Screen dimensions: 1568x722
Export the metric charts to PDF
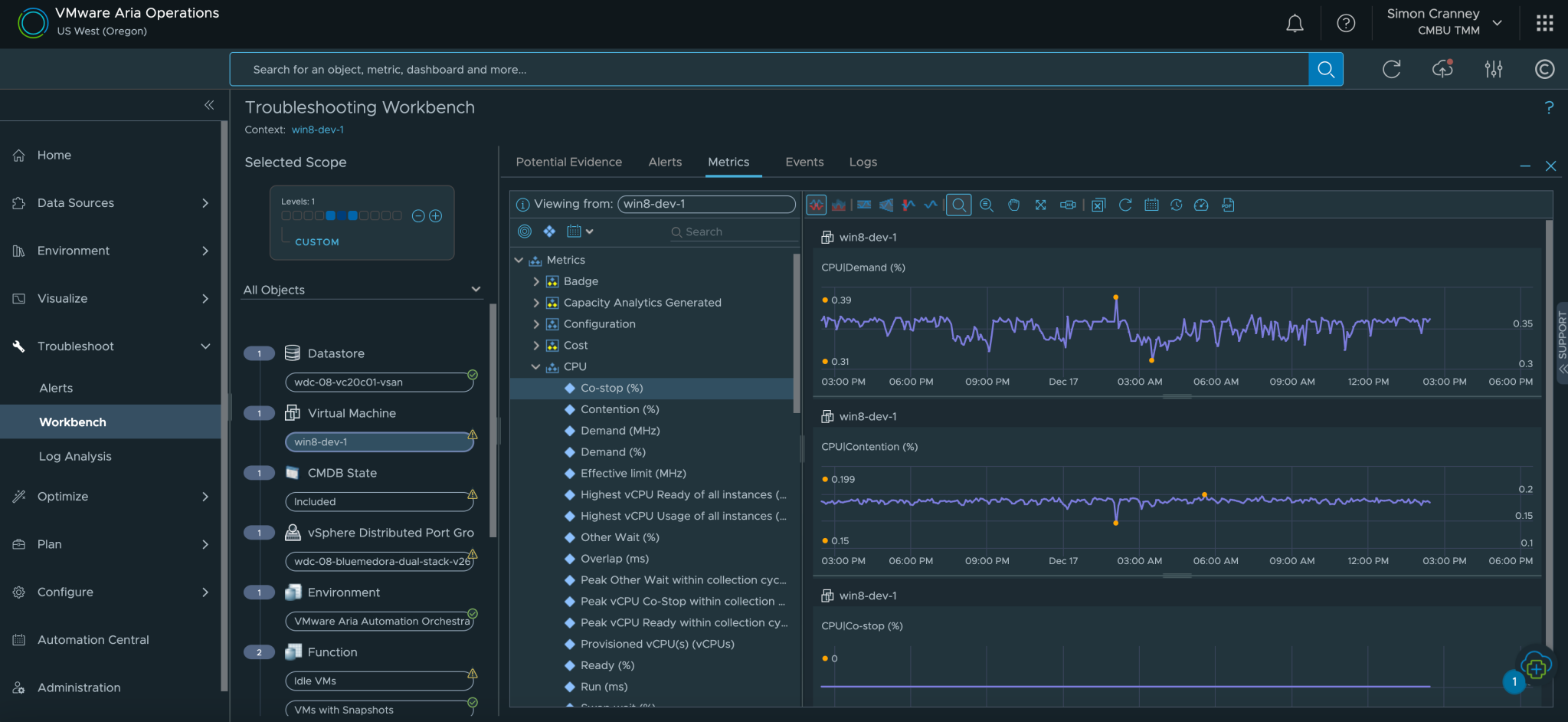point(1229,205)
